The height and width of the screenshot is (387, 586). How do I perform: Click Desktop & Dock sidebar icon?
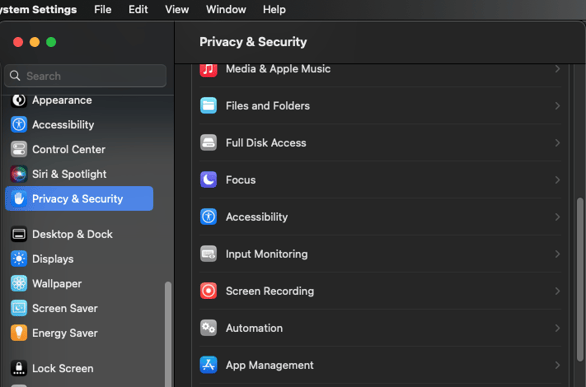tap(19, 234)
